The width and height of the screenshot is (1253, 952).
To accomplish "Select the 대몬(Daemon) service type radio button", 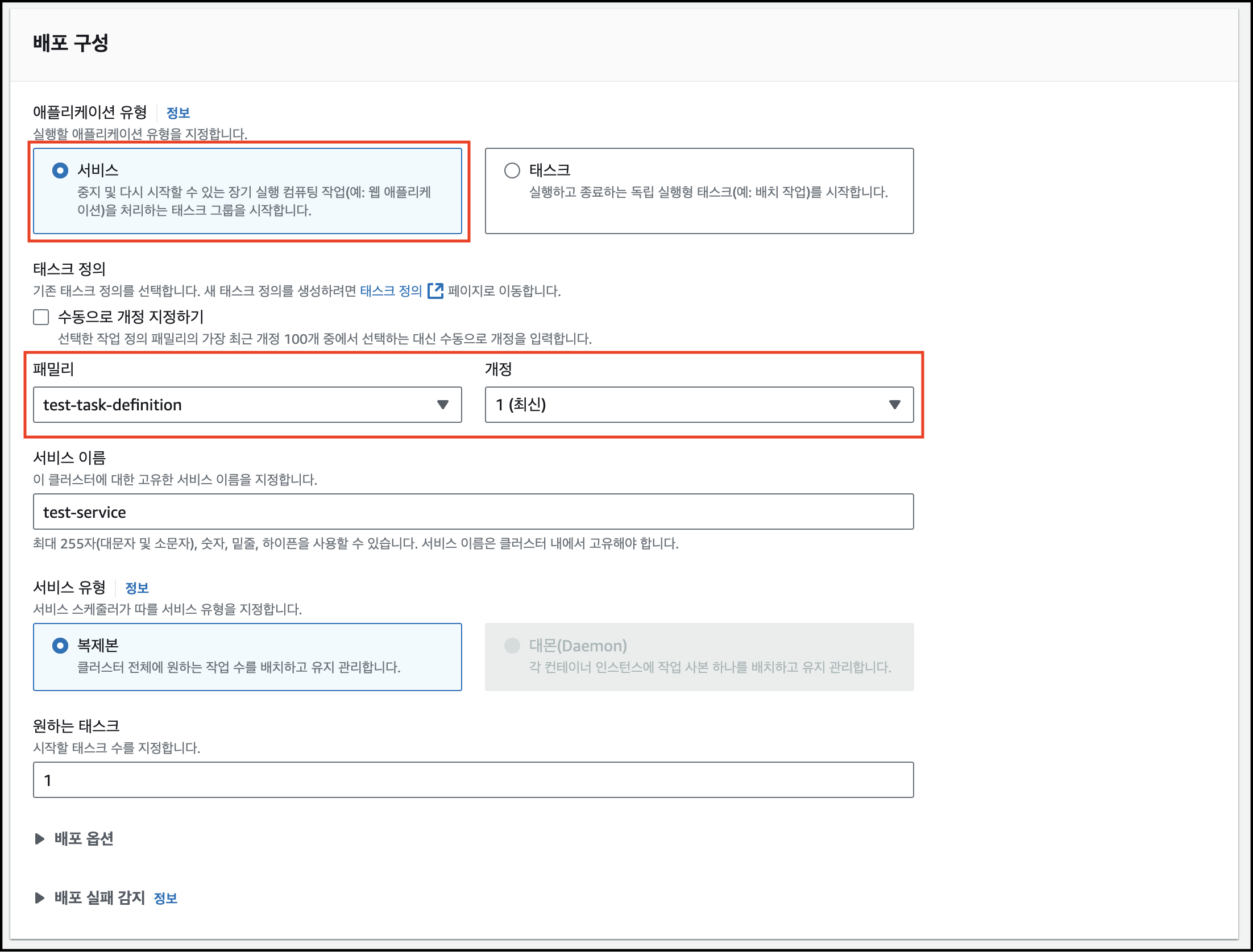I will click(512, 646).
